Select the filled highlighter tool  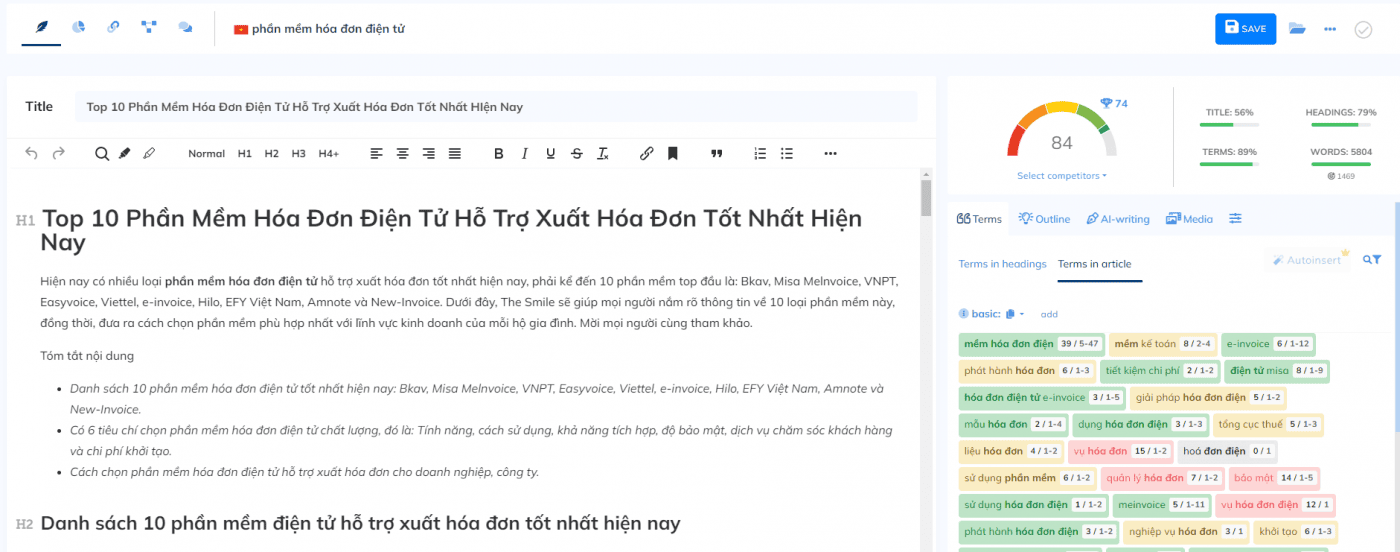click(x=125, y=153)
